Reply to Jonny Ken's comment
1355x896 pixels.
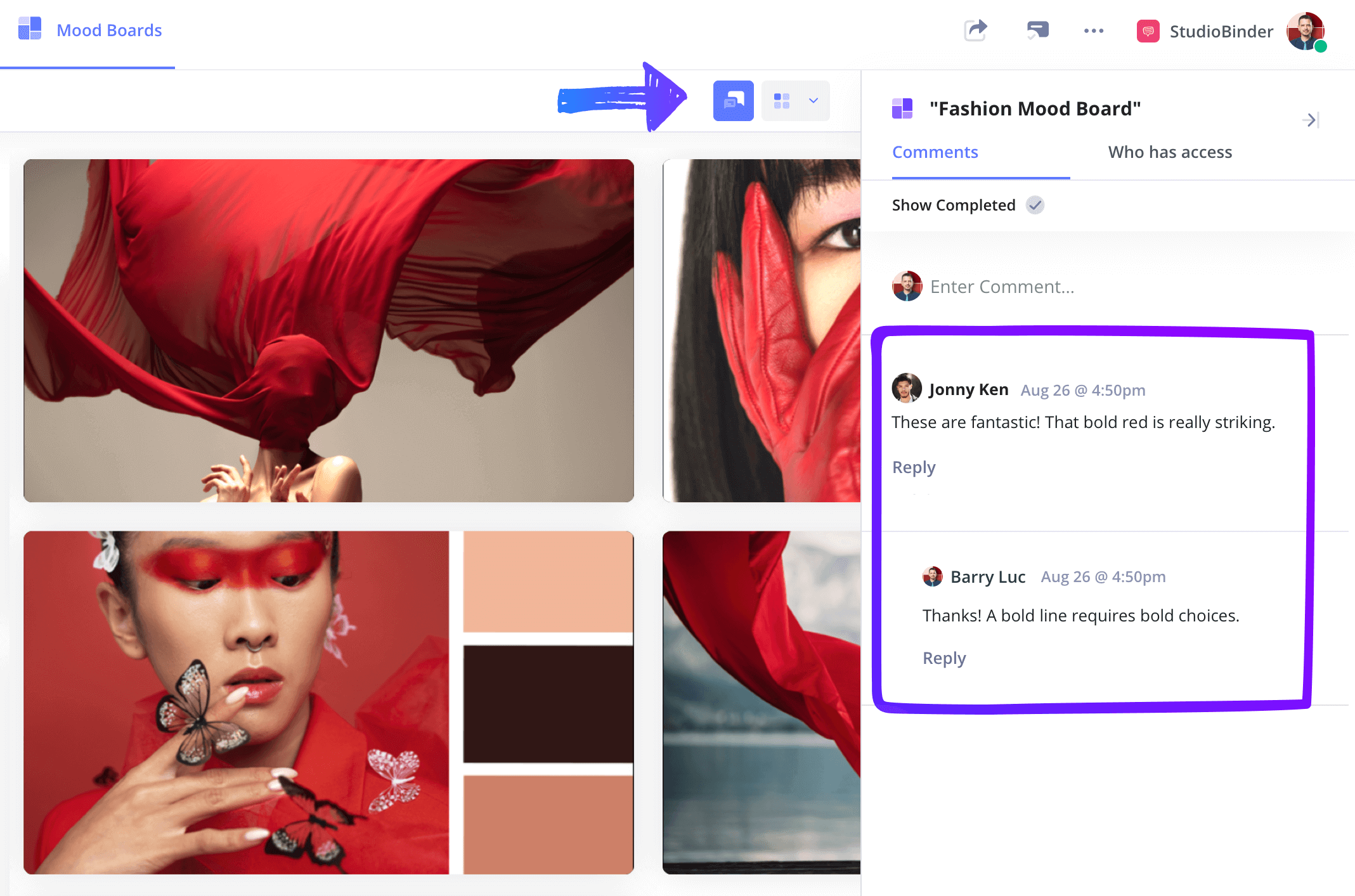[913, 466]
